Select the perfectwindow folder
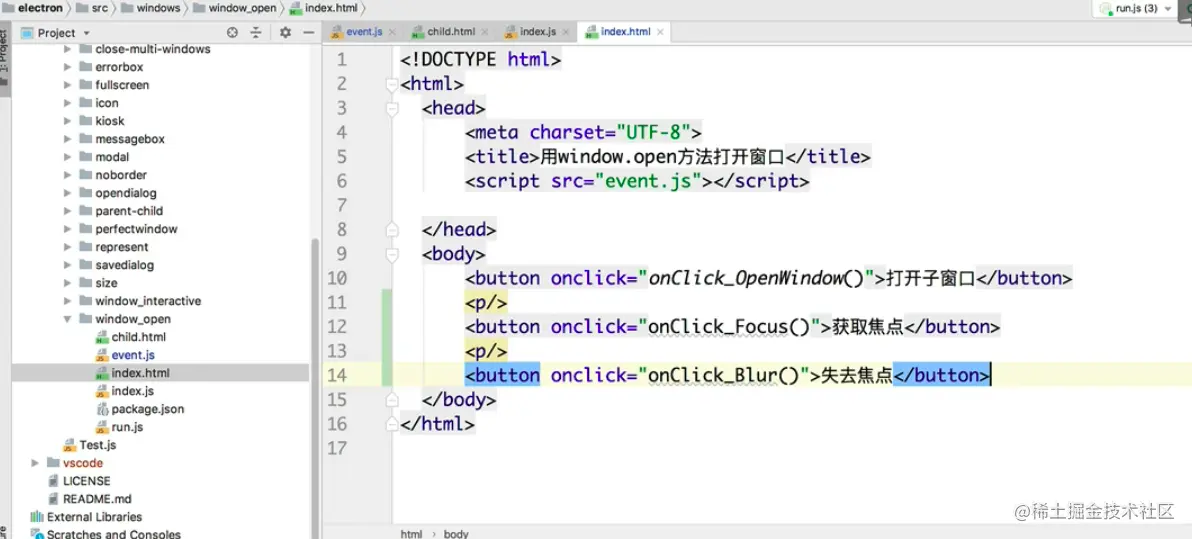The height and width of the screenshot is (539, 1192). pos(136,229)
